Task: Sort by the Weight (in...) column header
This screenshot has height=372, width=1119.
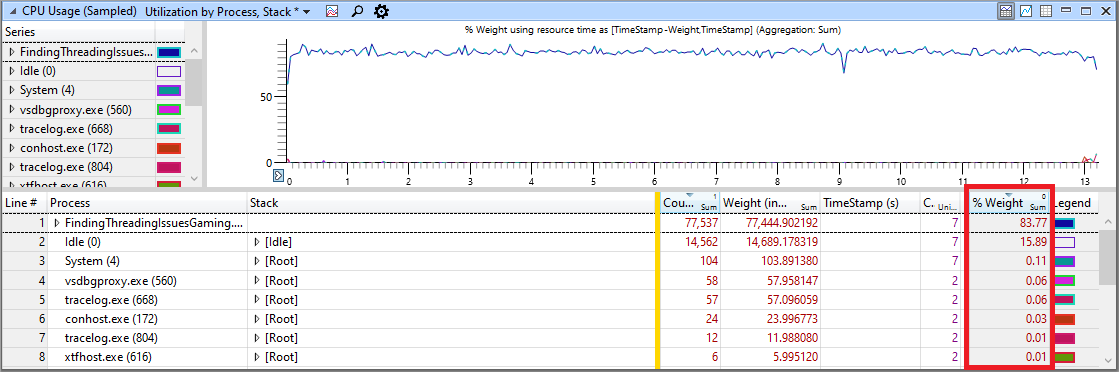Action: (x=770, y=203)
